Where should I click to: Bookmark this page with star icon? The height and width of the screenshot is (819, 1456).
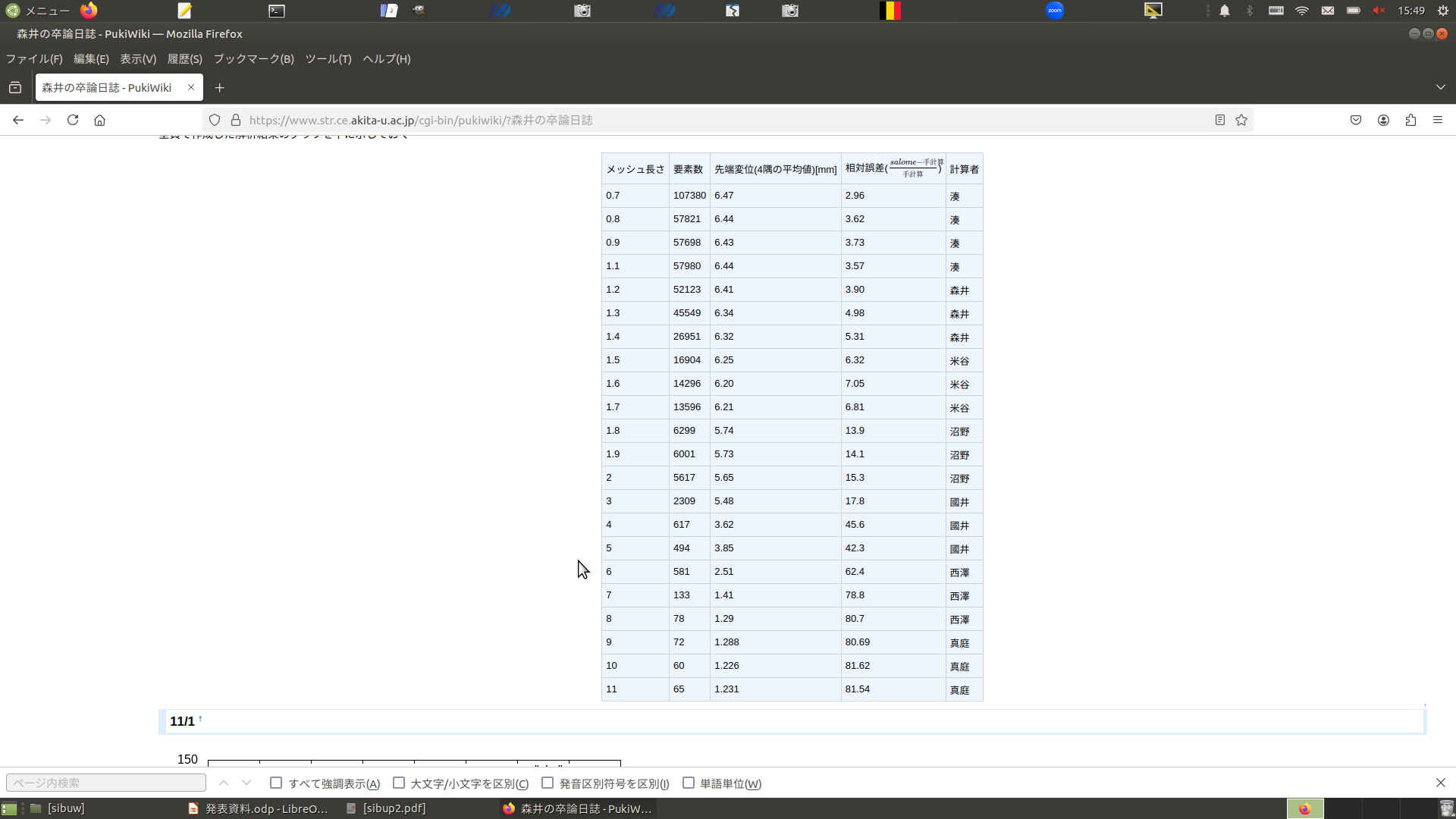point(1241,120)
